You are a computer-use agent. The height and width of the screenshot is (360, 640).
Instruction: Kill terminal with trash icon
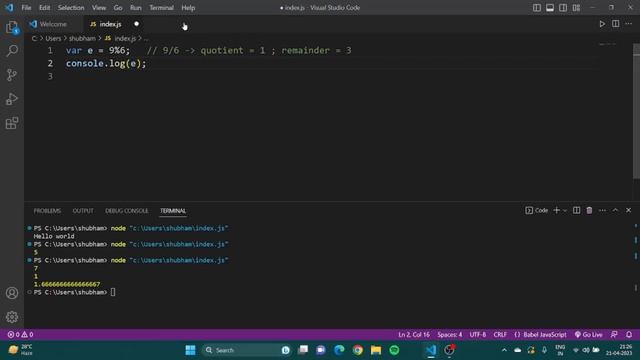pyautogui.click(x=589, y=210)
